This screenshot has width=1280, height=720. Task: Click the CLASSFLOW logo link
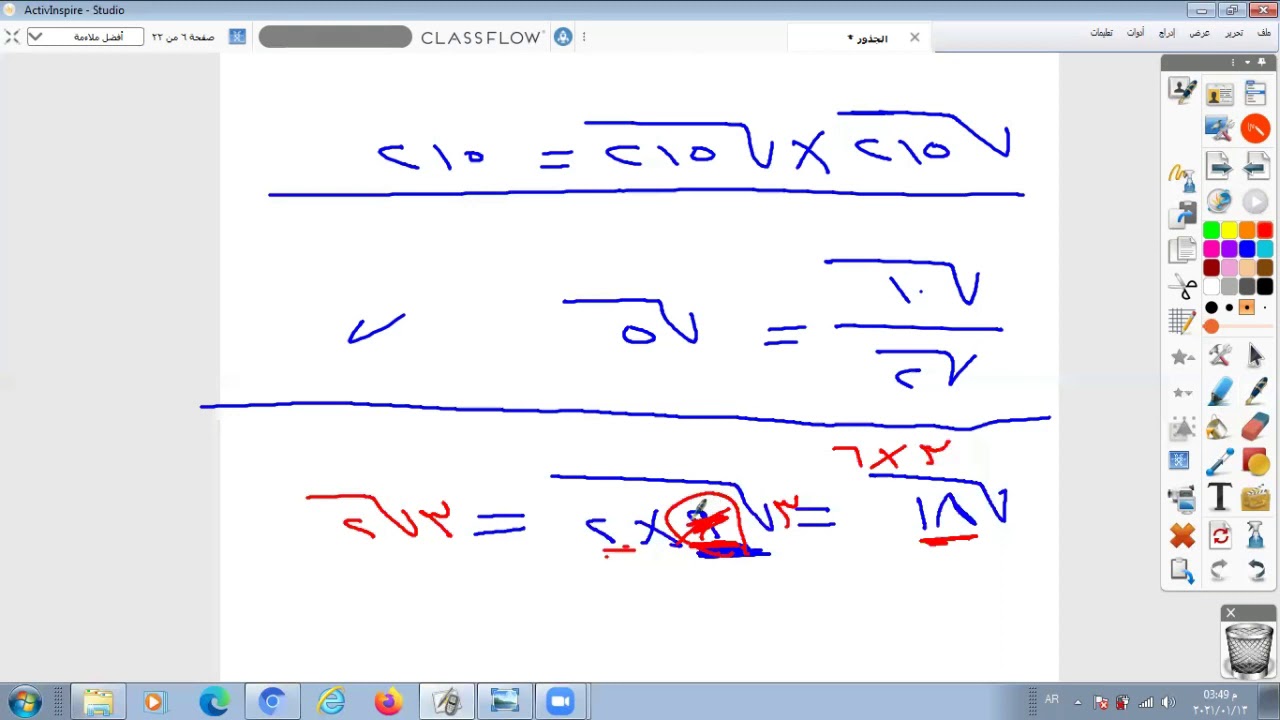click(x=481, y=37)
